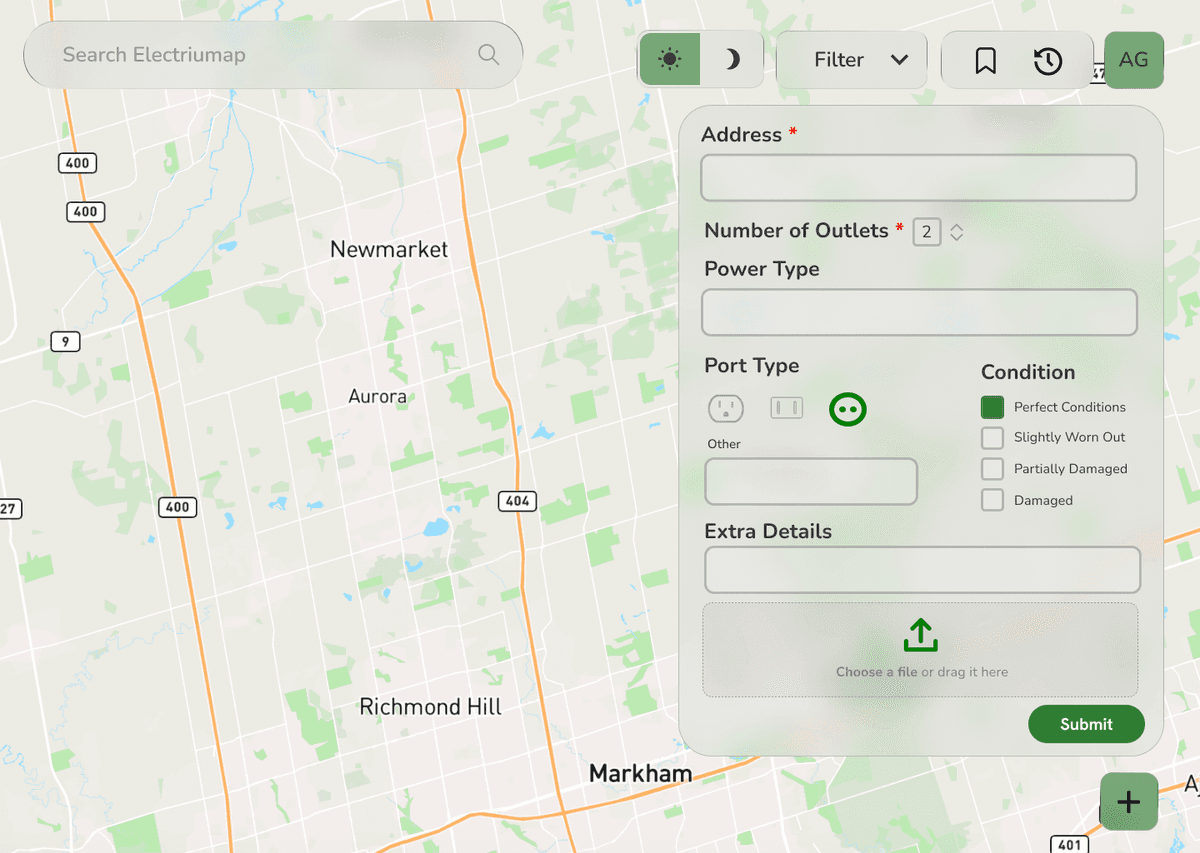Select the standard wall outlet port type
The image size is (1200, 853).
pos(726,408)
